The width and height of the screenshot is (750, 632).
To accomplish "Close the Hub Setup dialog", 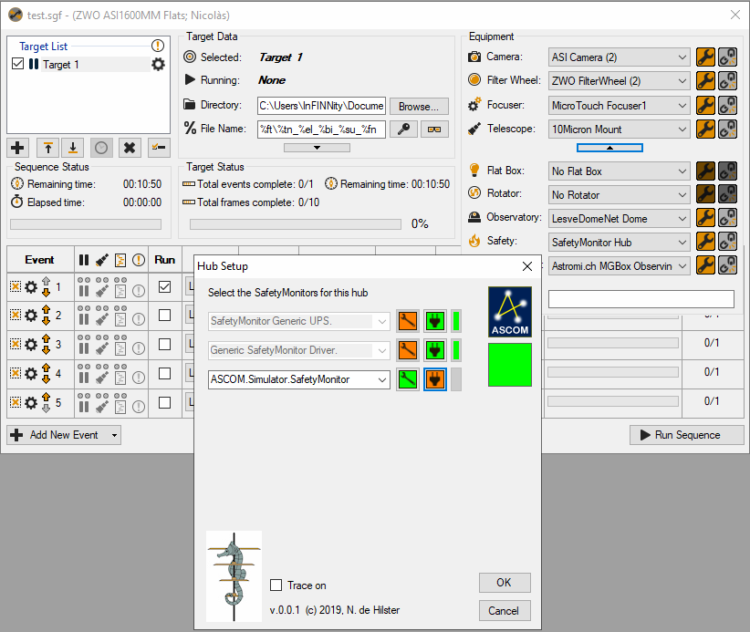I will [x=527, y=266].
